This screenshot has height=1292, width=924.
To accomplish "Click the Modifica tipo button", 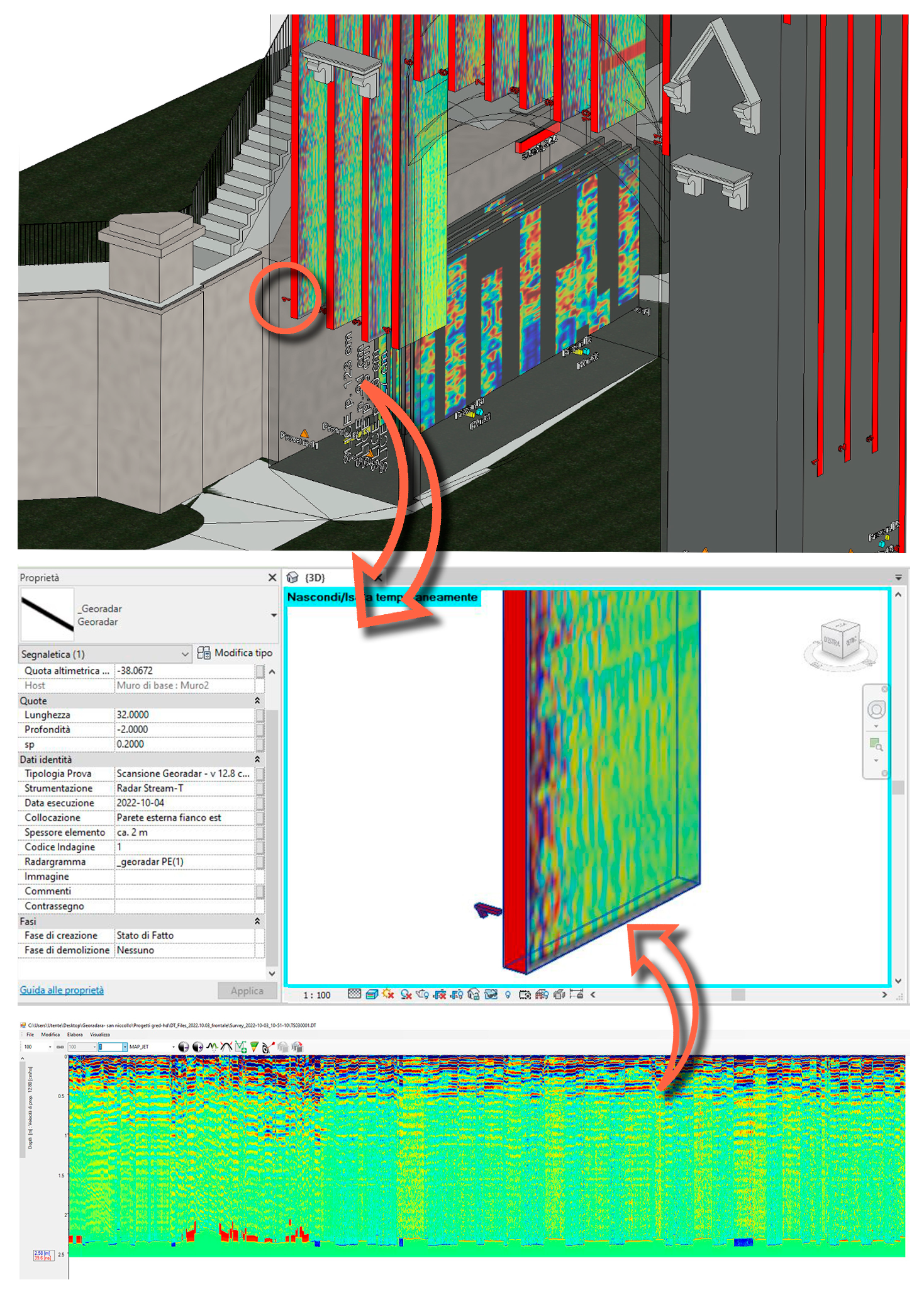I will click(235, 653).
